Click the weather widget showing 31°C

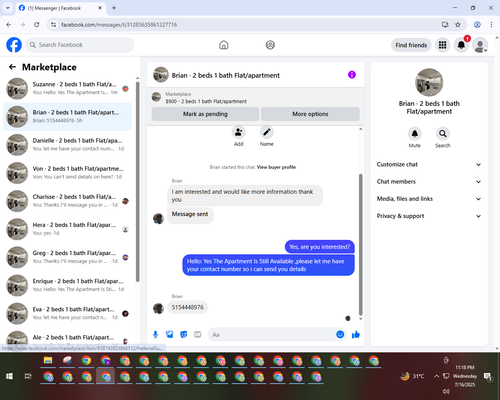(x=412, y=376)
